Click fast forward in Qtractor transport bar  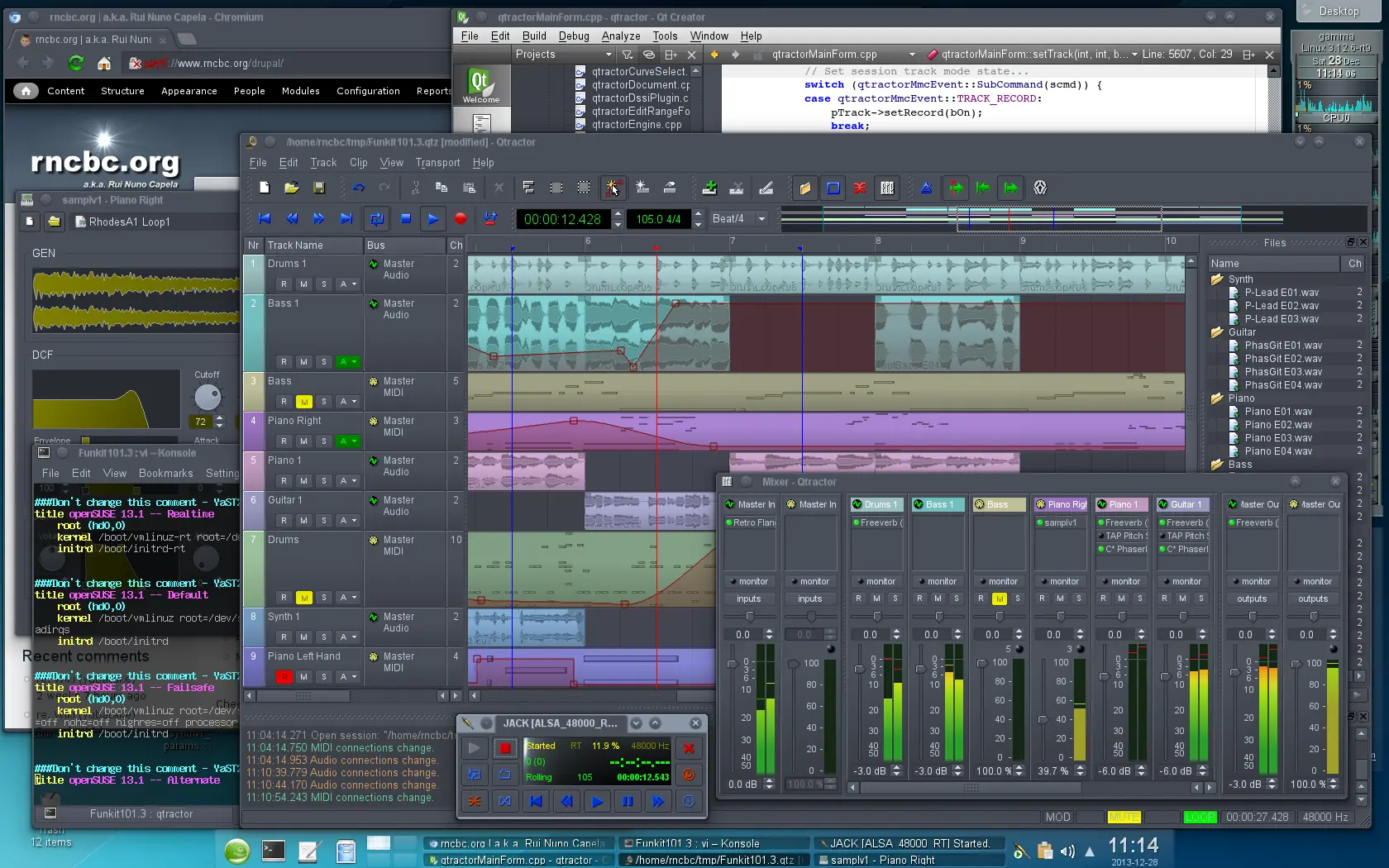click(x=319, y=219)
